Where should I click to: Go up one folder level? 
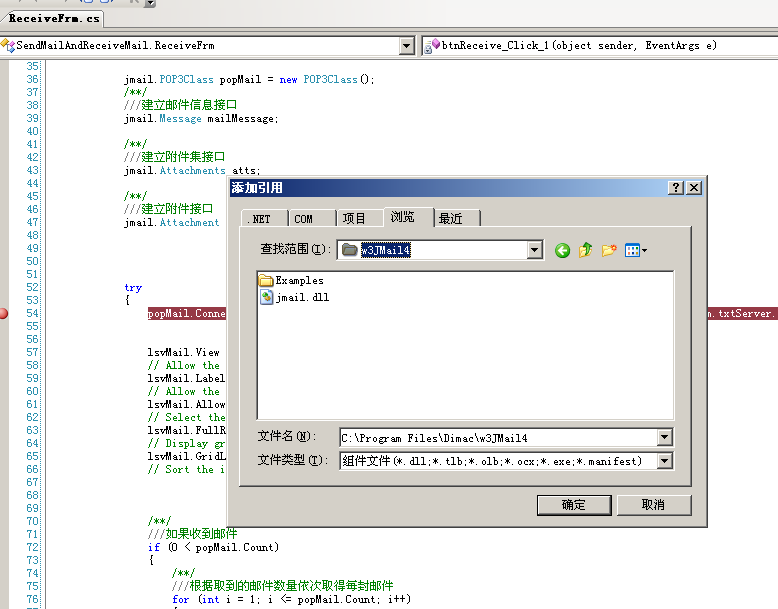(x=585, y=250)
